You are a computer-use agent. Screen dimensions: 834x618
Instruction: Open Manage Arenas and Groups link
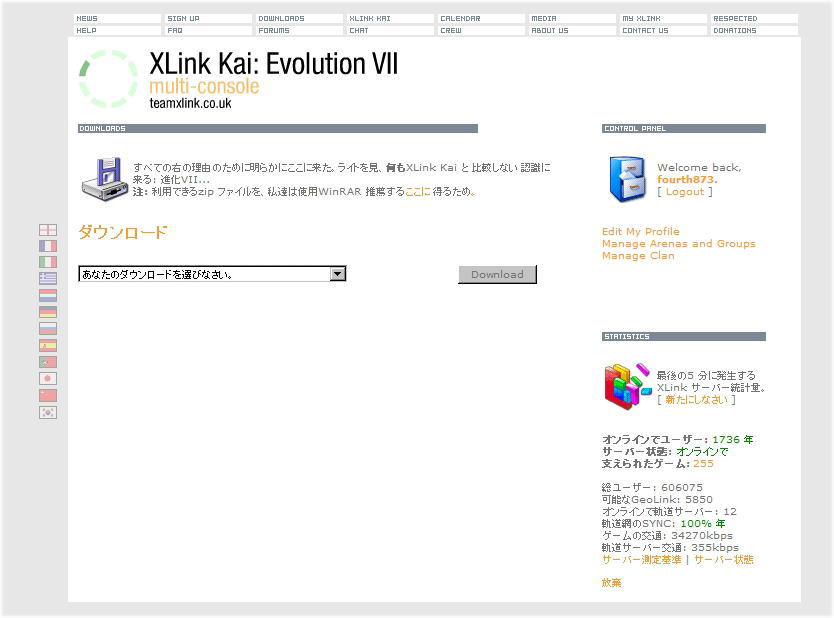tap(679, 244)
